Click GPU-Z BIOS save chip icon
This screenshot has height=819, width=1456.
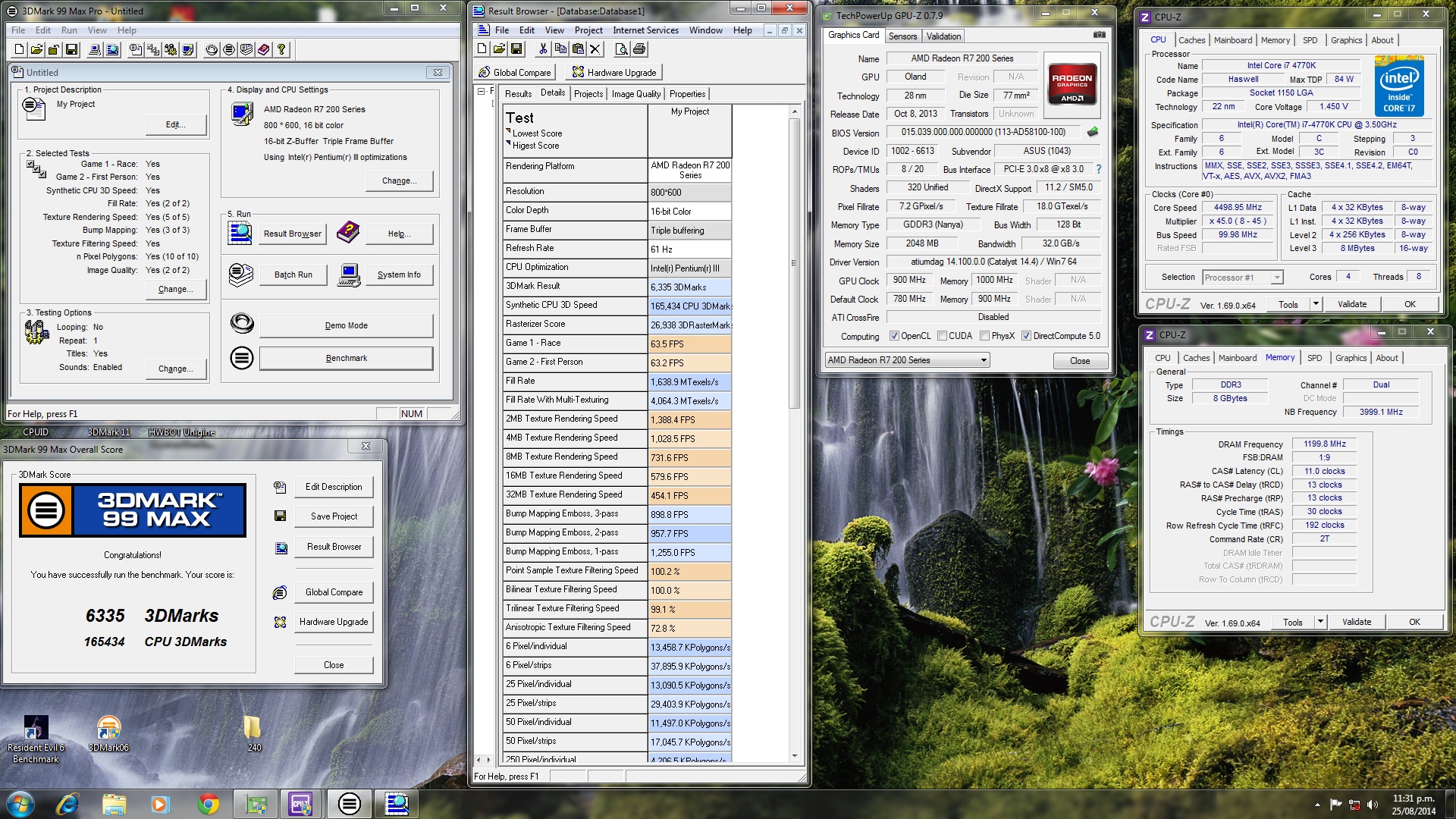1093,132
